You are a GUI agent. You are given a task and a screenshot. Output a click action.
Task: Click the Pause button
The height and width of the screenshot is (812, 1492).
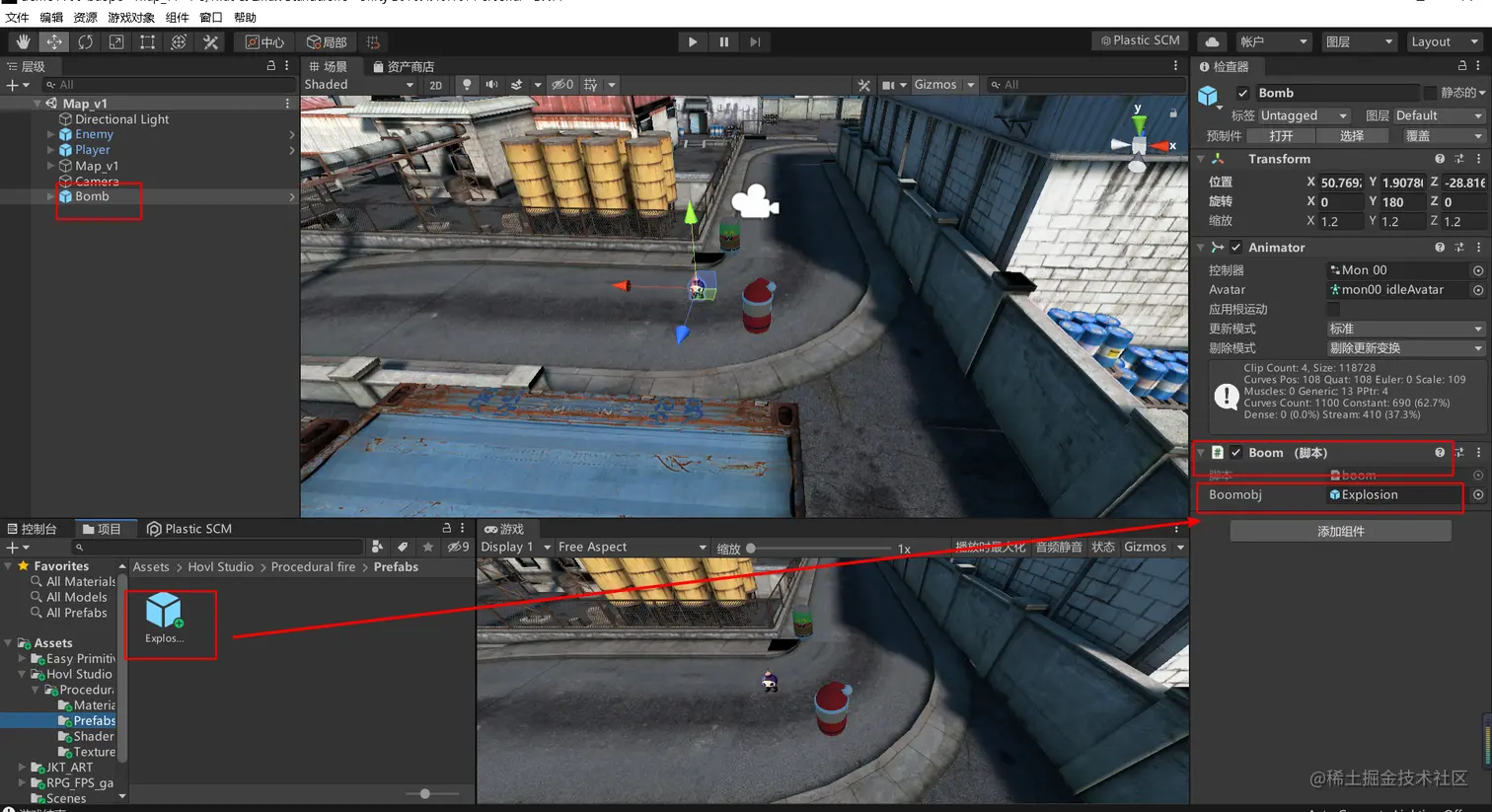click(723, 41)
